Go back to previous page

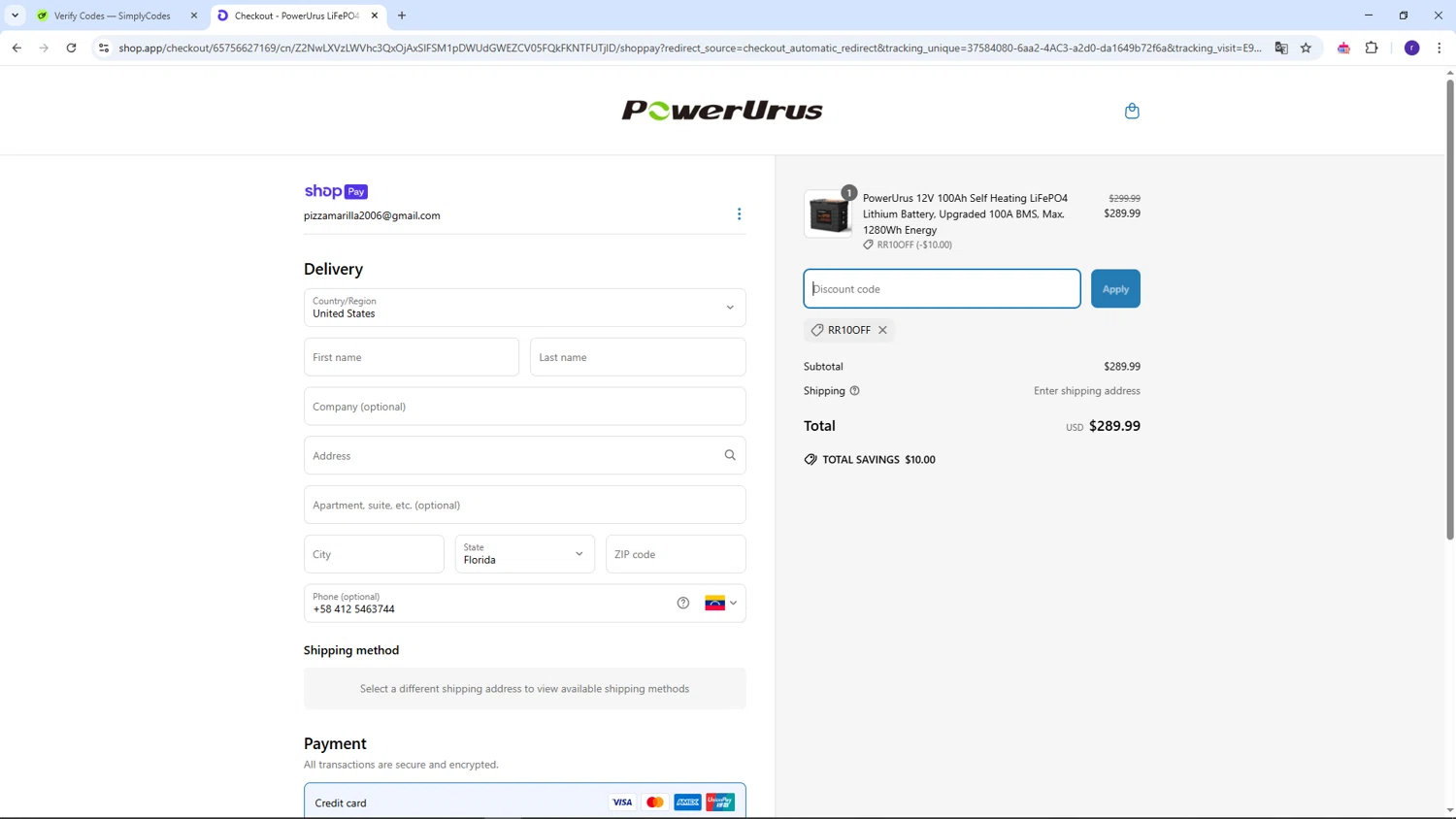pyautogui.click(x=17, y=48)
